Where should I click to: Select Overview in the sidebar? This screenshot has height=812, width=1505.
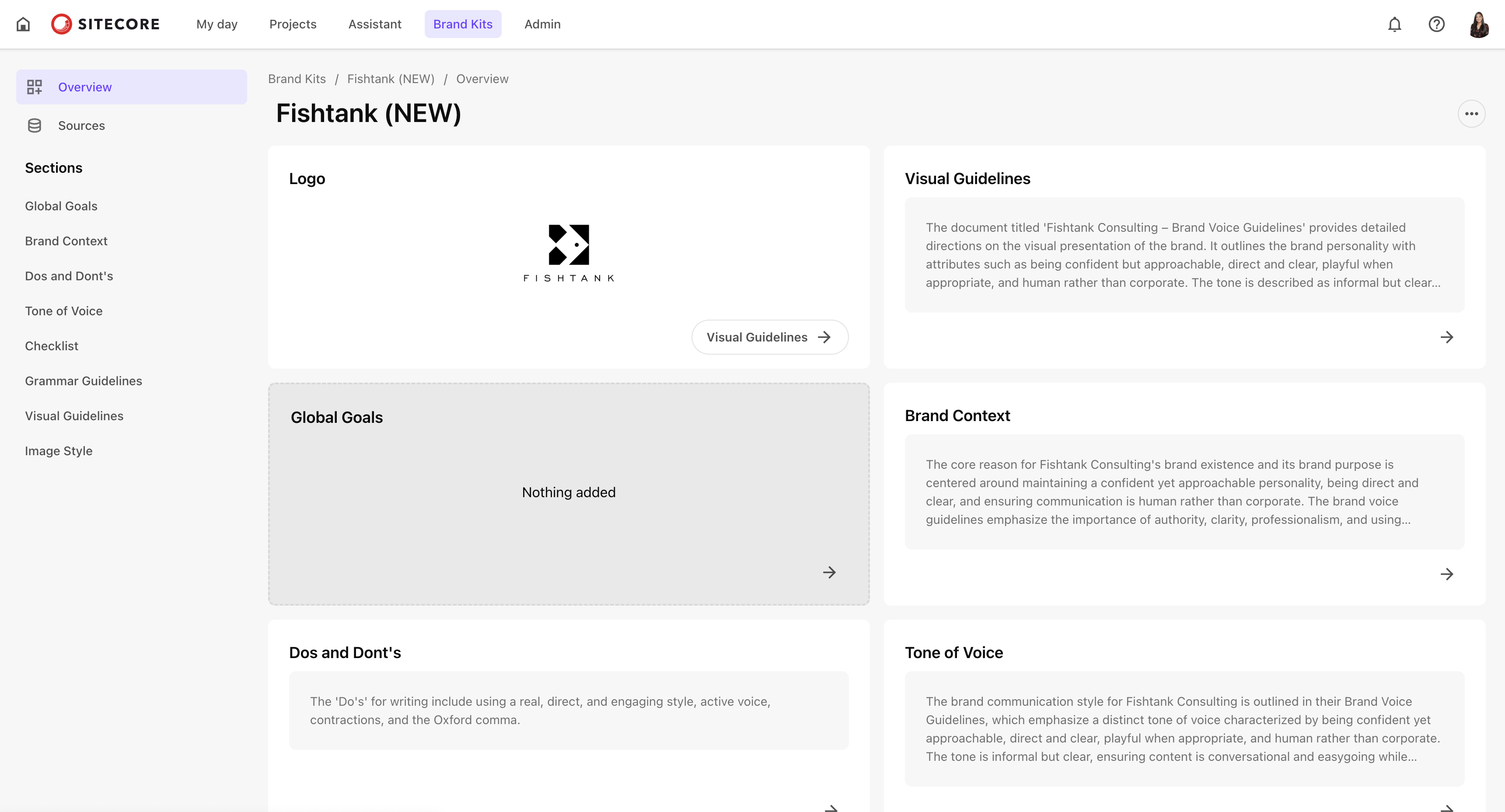[132, 87]
